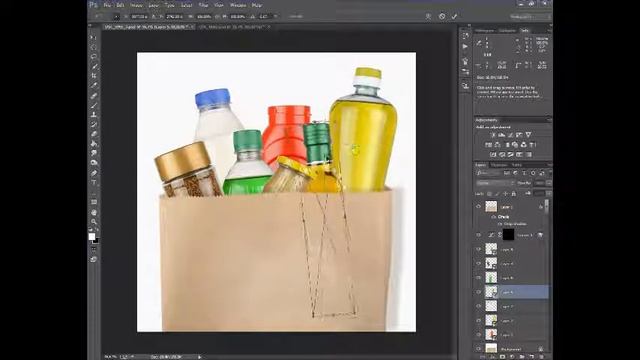This screenshot has width=640, height=360.
Task: Open the Image menu
Action: coord(136,5)
